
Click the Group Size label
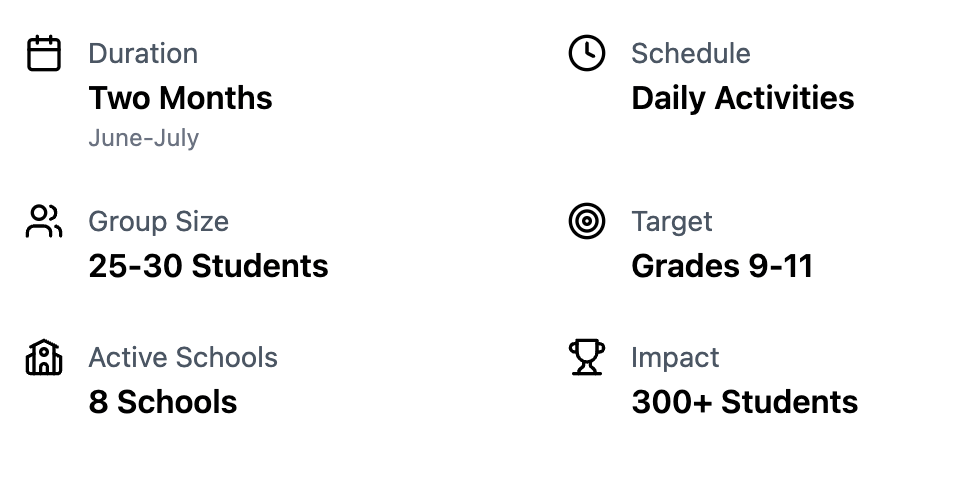pos(158,222)
